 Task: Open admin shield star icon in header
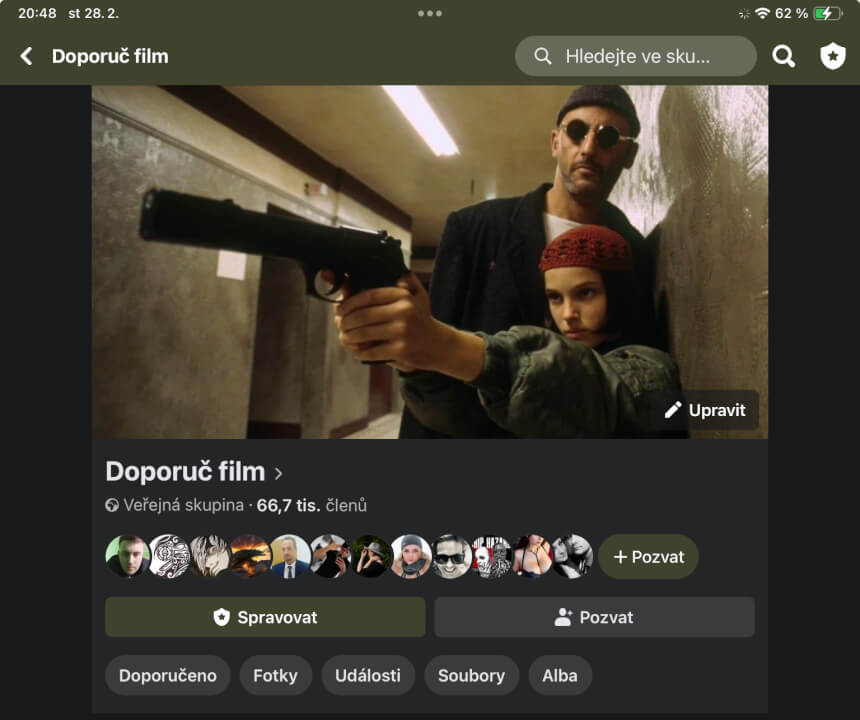(832, 56)
